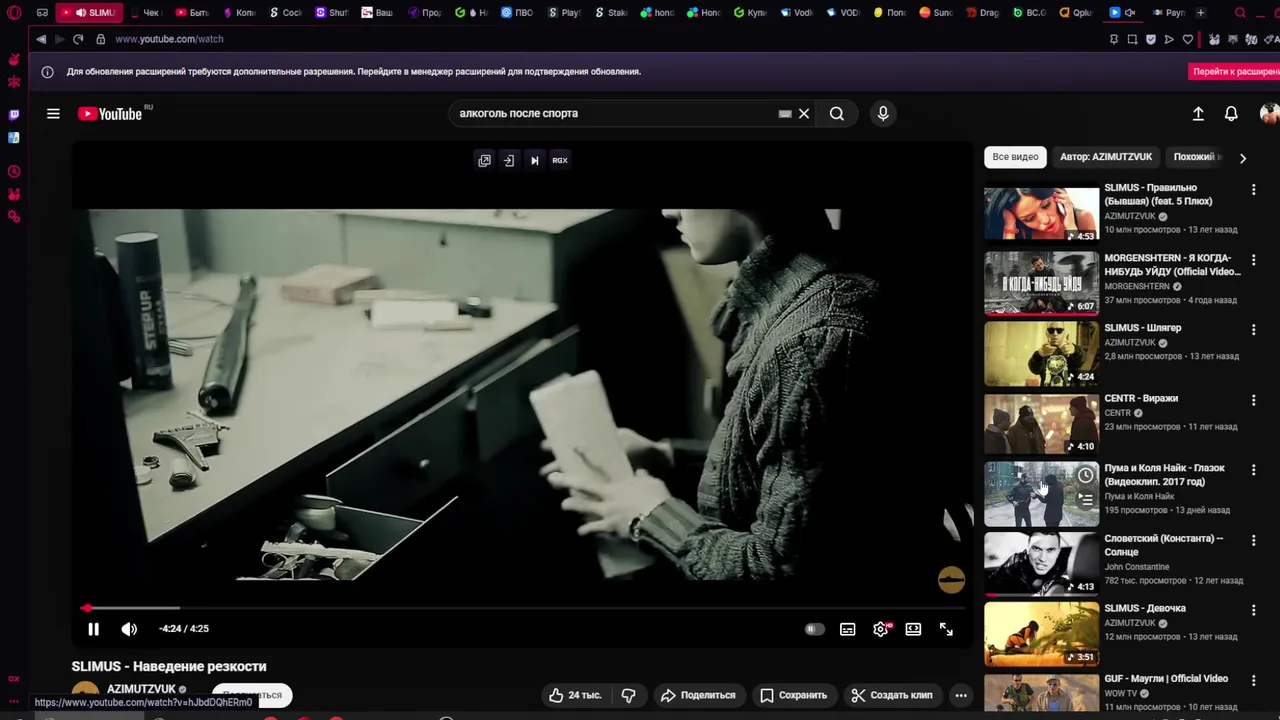
Task: Click 'CENTR - Виражи' video title
Action: point(1141,398)
